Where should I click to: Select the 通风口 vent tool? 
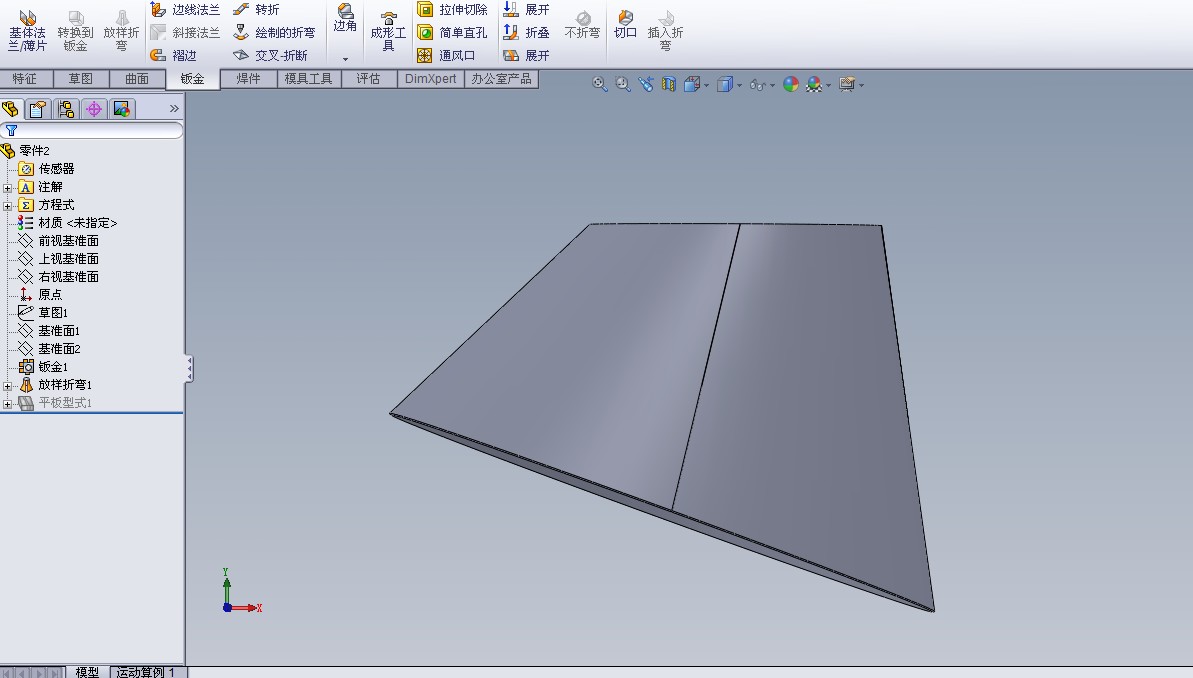click(446, 56)
